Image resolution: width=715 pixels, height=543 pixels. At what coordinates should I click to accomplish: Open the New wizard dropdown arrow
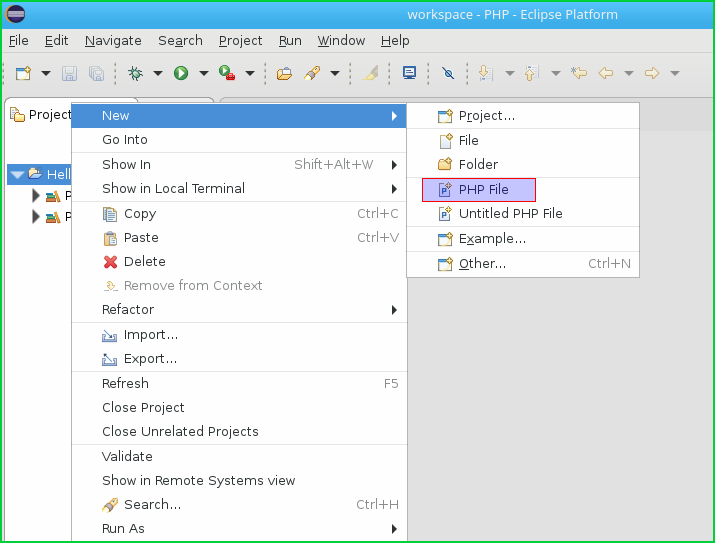[x=46, y=73]
